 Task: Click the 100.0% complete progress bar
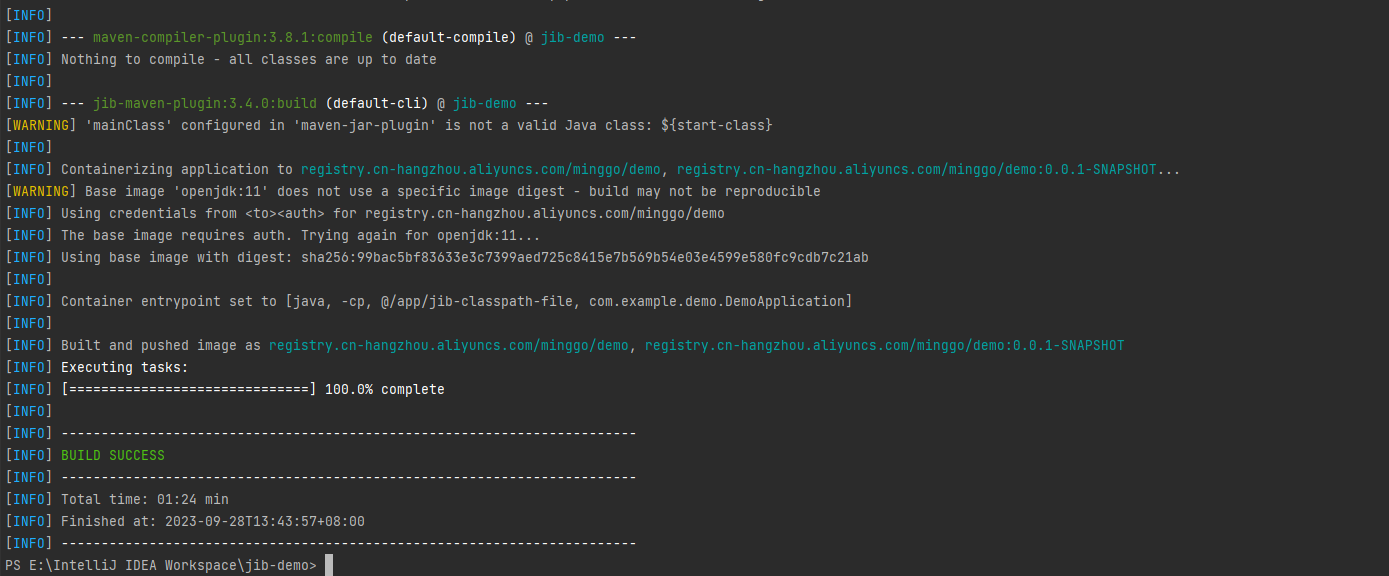tap(250, 389)
